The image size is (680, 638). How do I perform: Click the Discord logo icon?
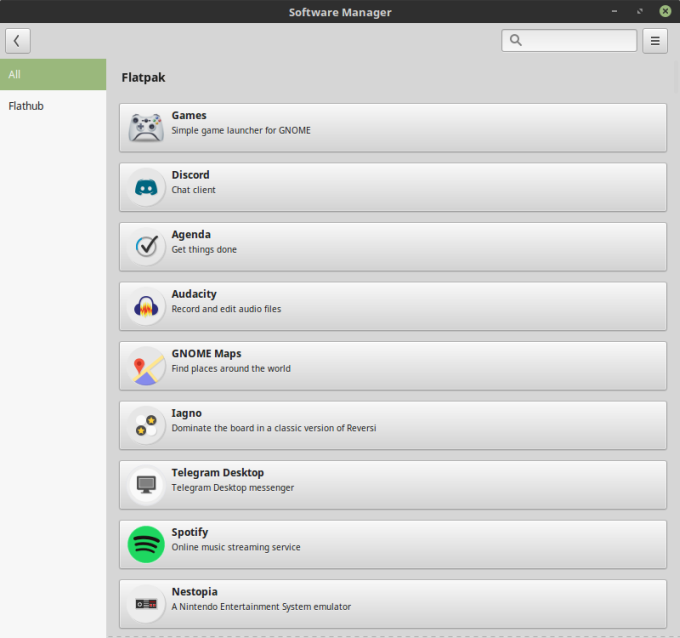coord(146,187)
